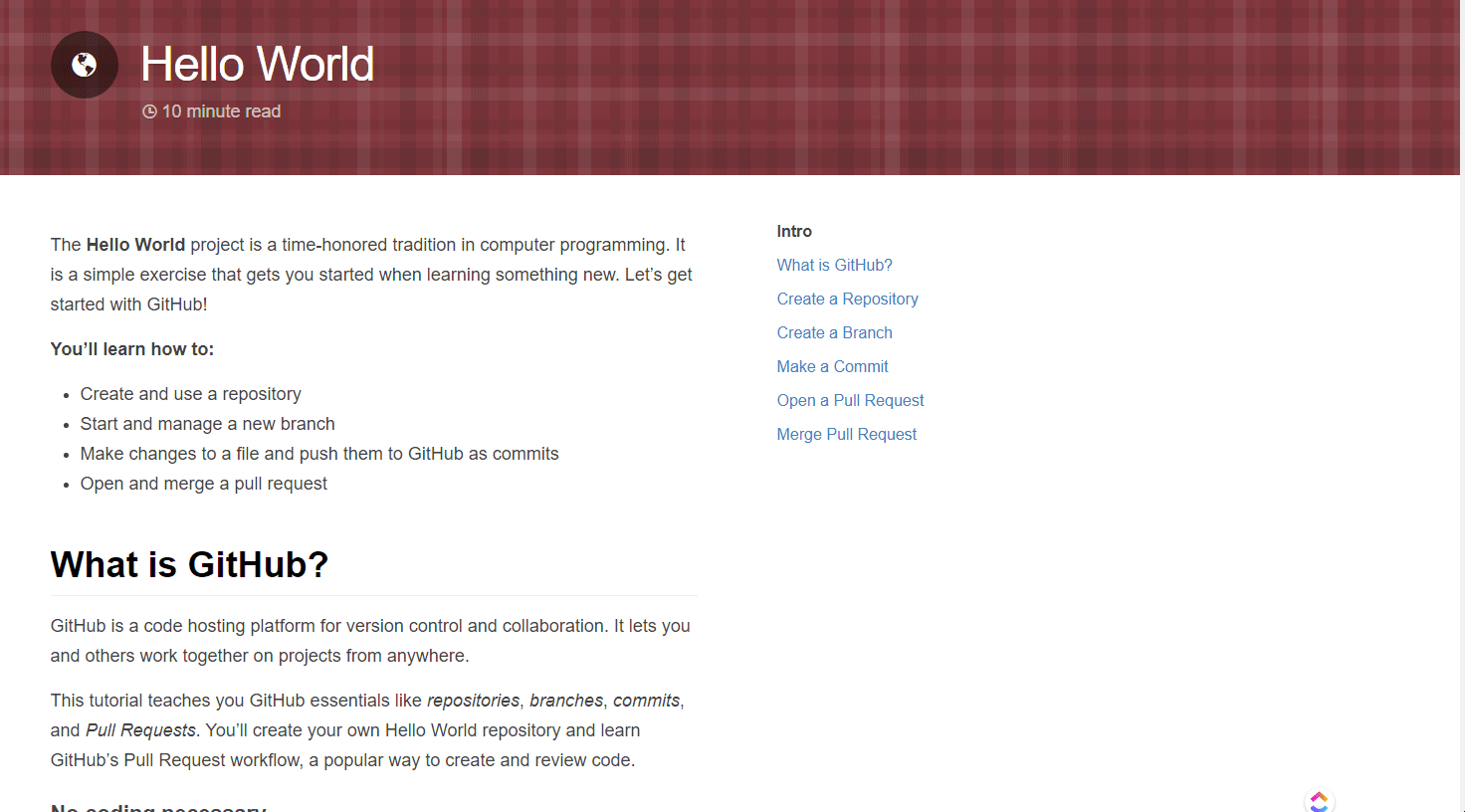
Task: Click the Create and use a repository bullet
Action: 190,394
